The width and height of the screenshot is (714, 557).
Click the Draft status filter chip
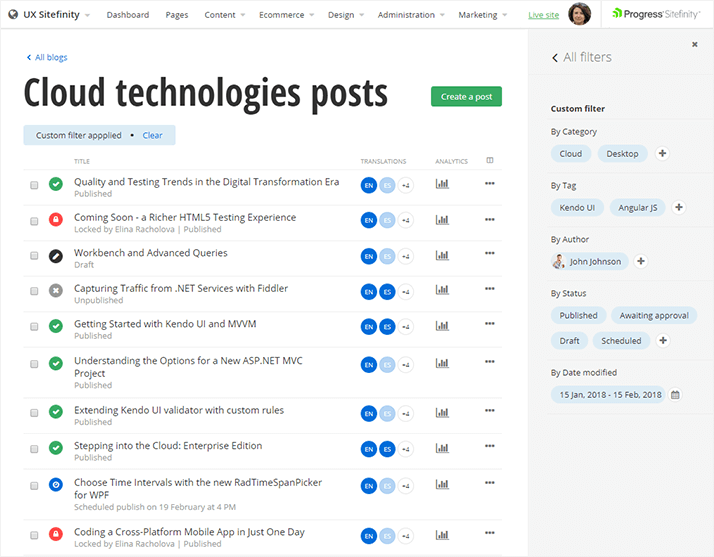pyautogui.click(x=569, y=341)
